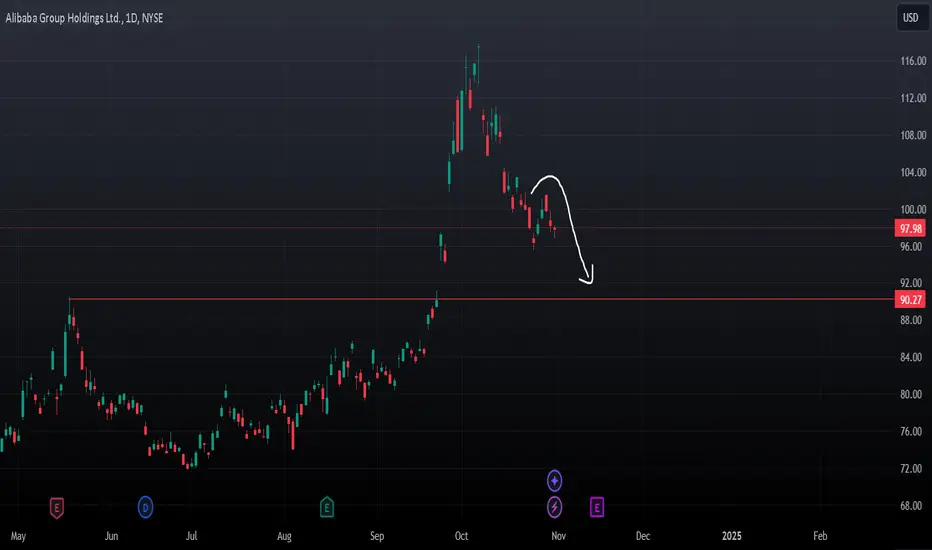The width and height of the screenshot is (932, 550).
Task: Click the Sep label on time axis
Action: [x=377, y=536]
